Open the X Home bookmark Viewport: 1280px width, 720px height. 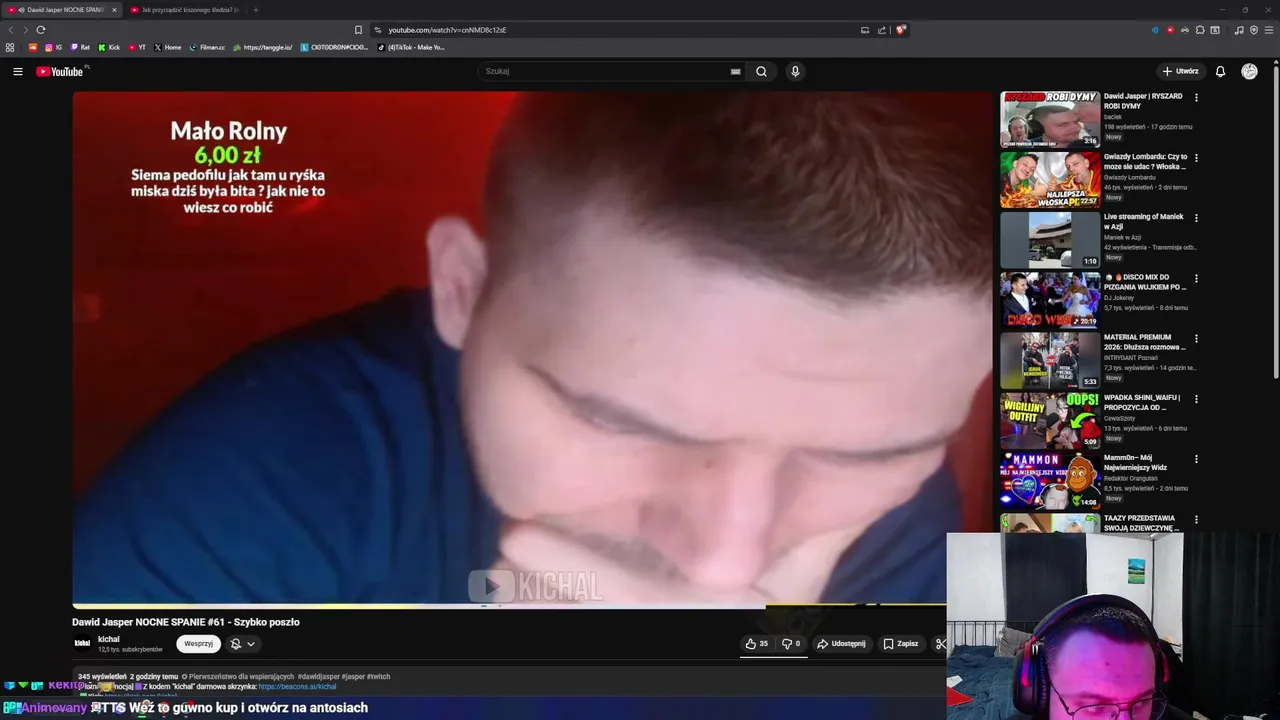coord(168,47)
